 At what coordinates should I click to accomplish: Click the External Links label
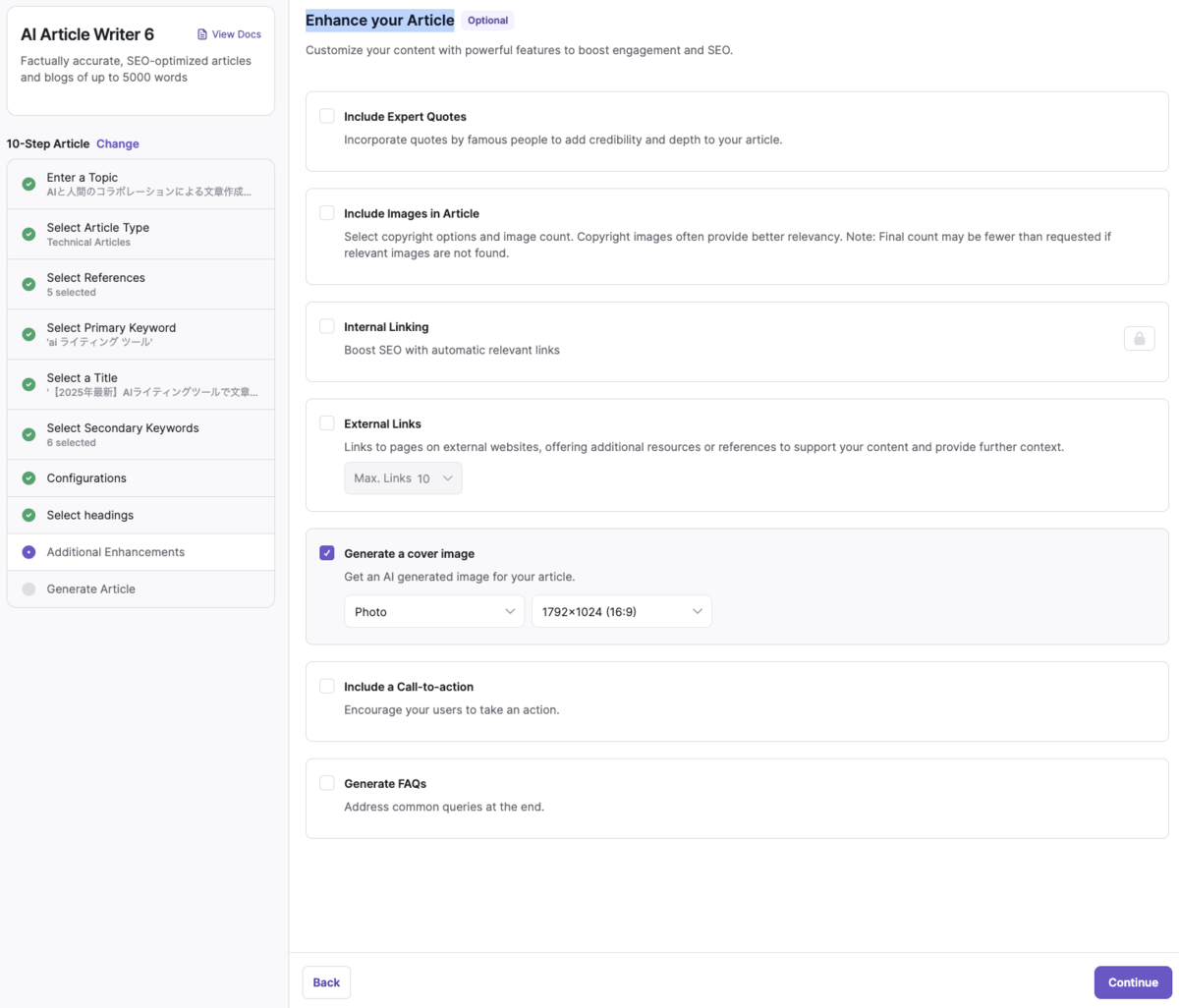point(382,423)
